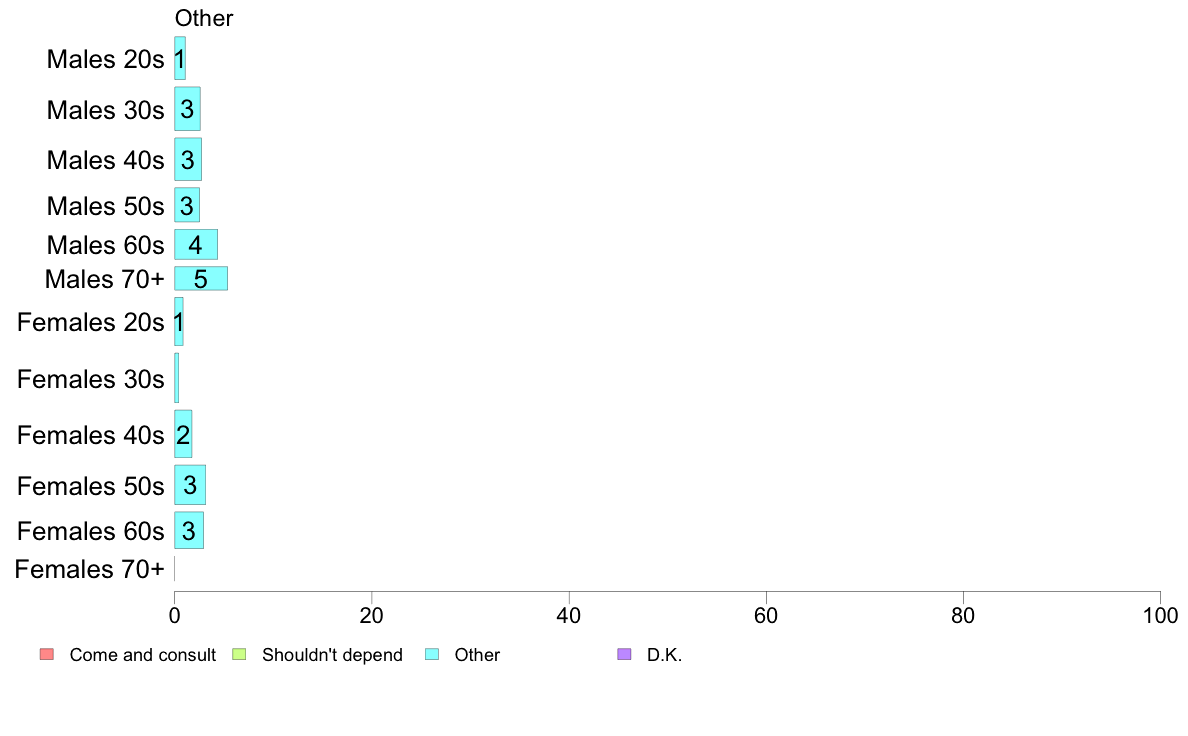Select the Females 20s bar
The width and height of the screenshot is (1188, 736).
tap(179, 321)
